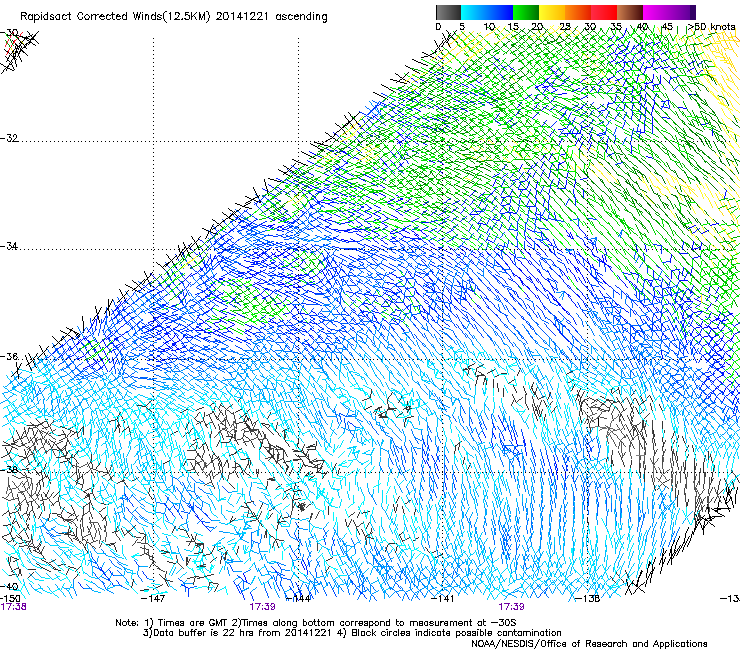Screen dimensions: 740x650
Task: Click the '-138' longitude axis label
Action: pyautogui.click(x=588, y=599)
